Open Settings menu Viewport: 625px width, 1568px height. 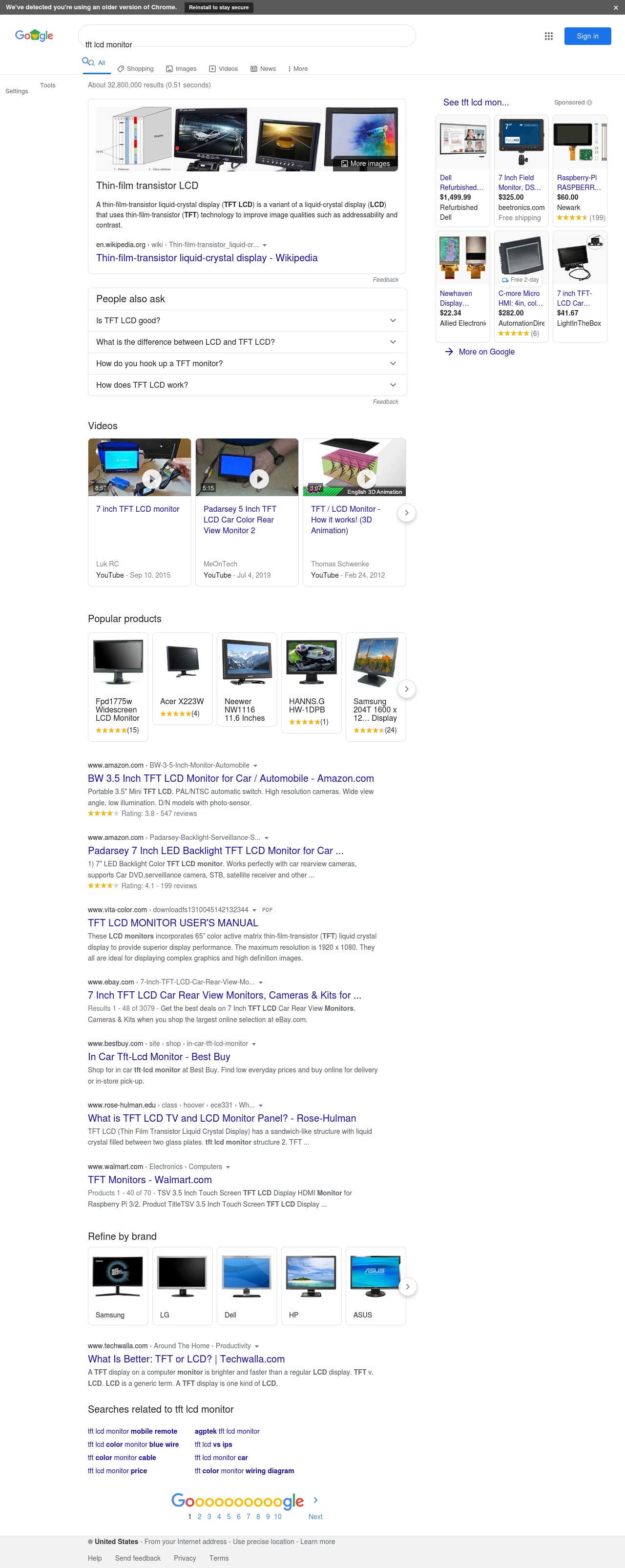pyautogui.click(x=17, y=91)
